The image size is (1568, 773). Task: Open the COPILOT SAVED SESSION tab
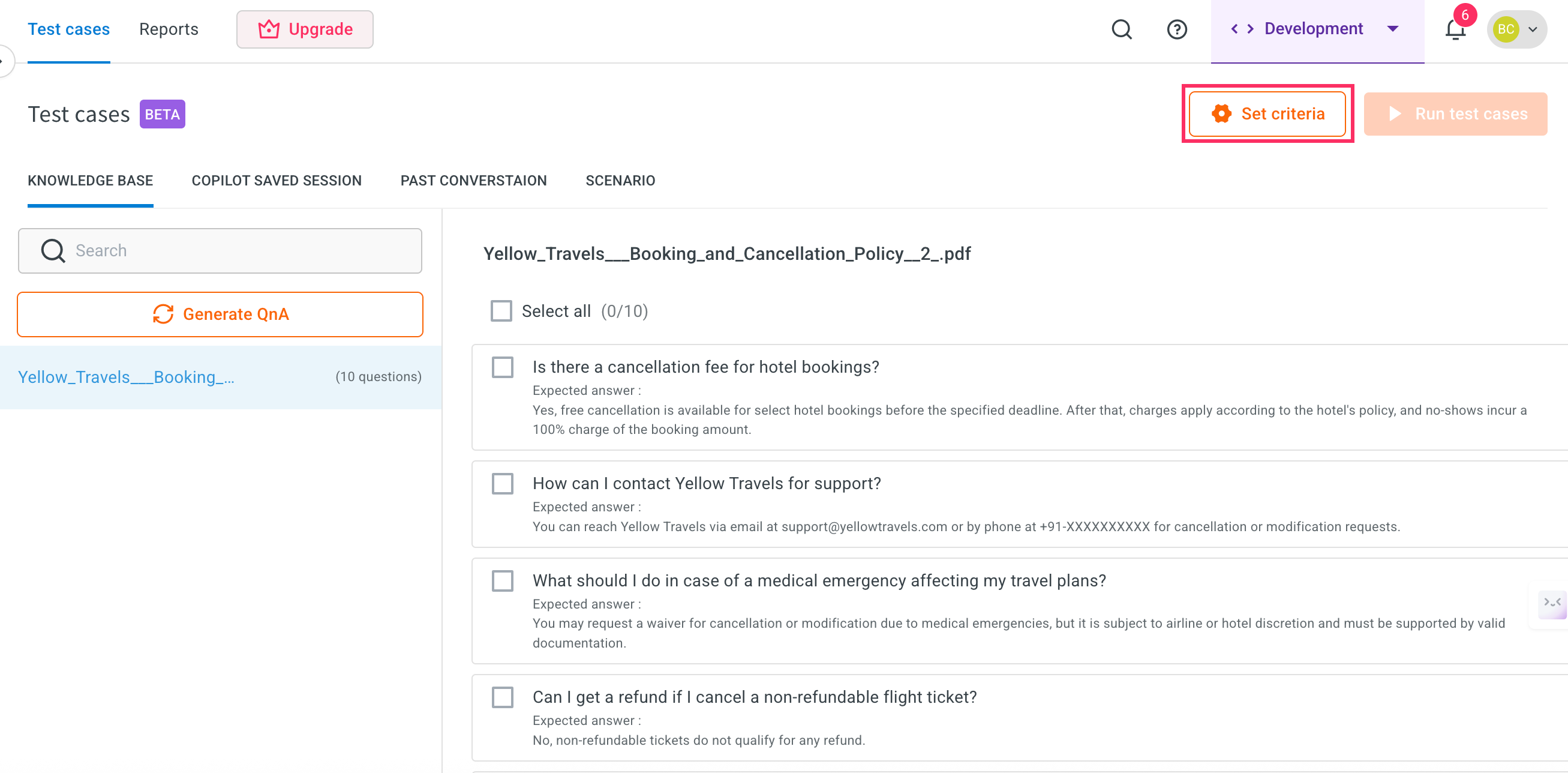pyautogui.click(x=277, y=180)
